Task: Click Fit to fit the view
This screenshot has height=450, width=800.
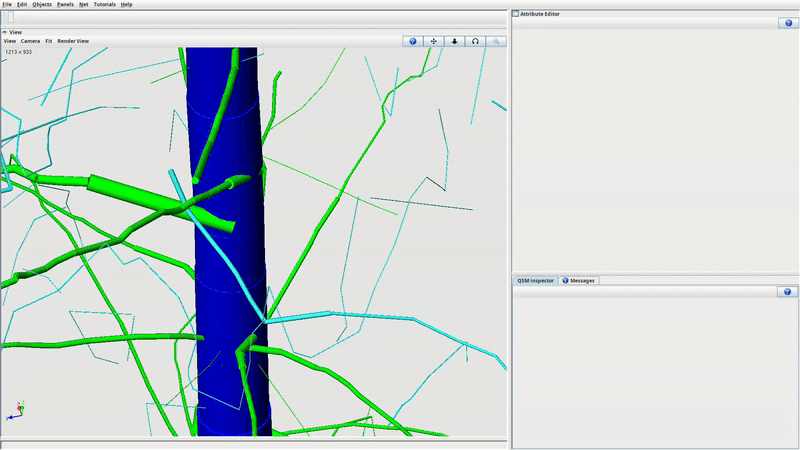Action: [48, 41]
